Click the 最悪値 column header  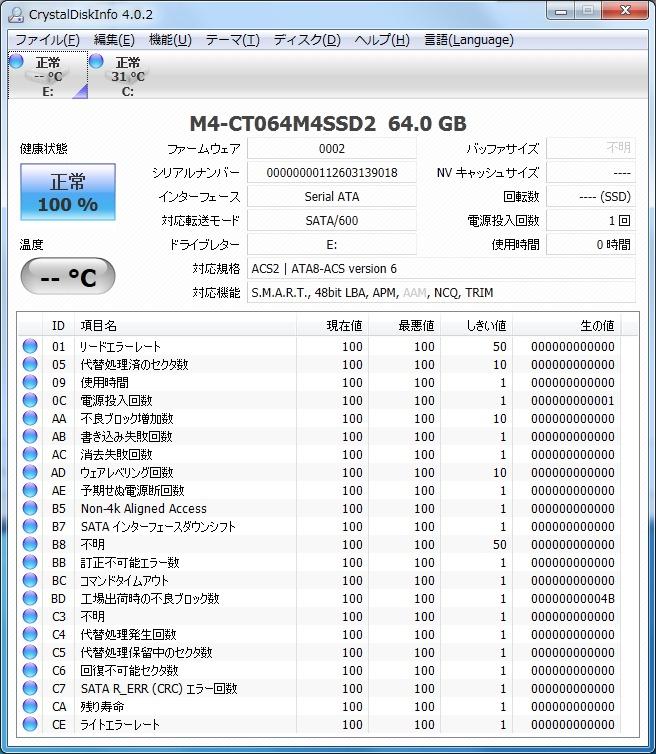(404, 326)
